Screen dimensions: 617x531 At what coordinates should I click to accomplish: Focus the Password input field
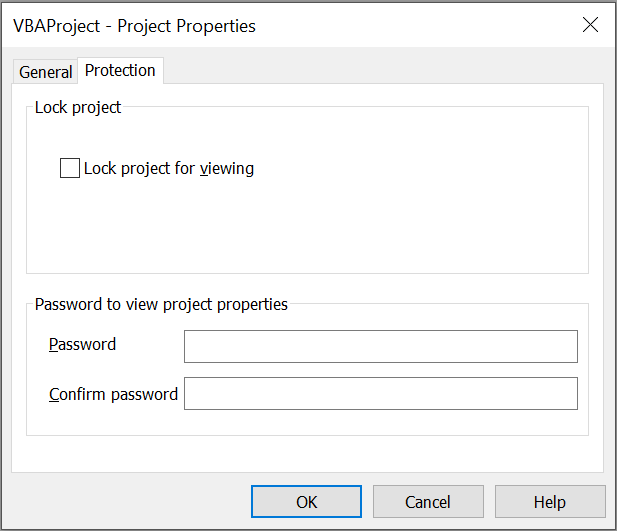tap(380, 346)
